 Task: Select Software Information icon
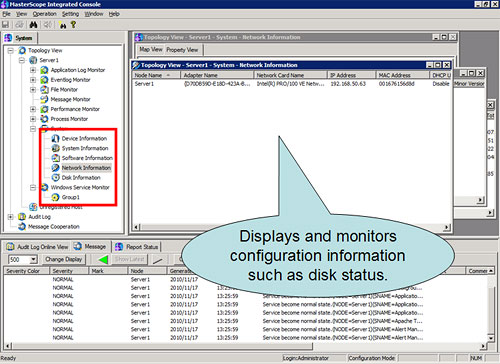click(x=55, y=158)
